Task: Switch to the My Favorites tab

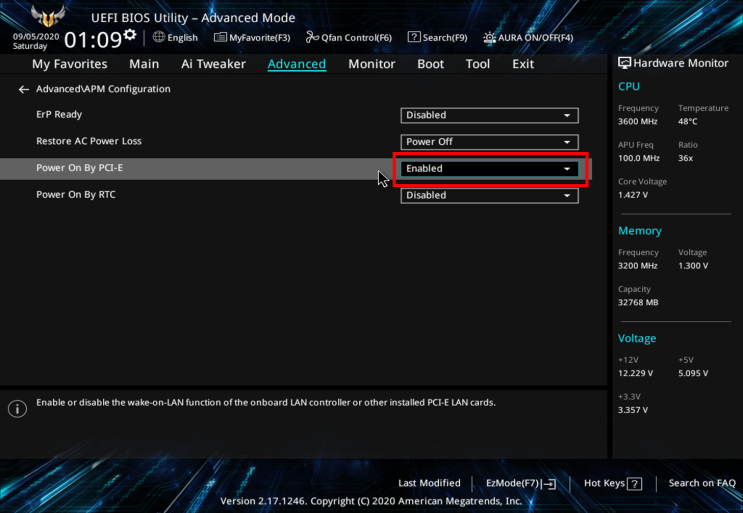Action: tap(70, 64)
